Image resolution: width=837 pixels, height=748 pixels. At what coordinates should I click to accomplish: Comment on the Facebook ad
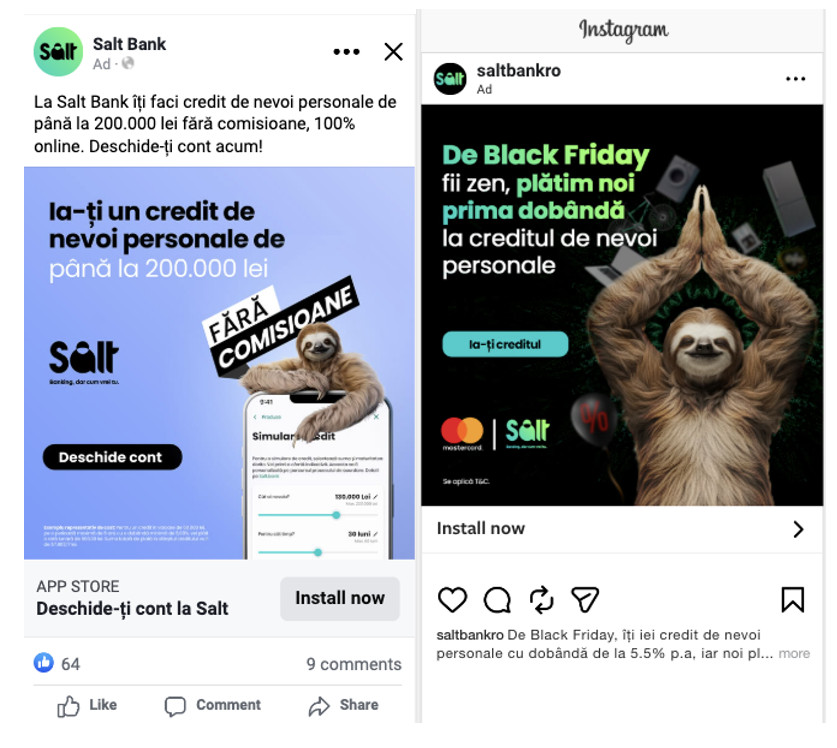pyautogui.click(x=212, y=705)
